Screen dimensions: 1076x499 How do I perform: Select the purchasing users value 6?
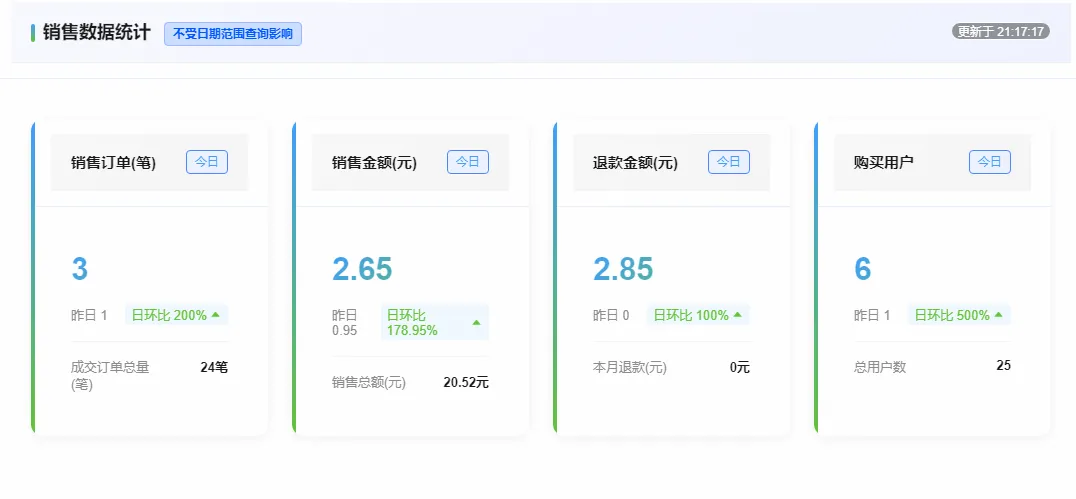pos(863,269)
